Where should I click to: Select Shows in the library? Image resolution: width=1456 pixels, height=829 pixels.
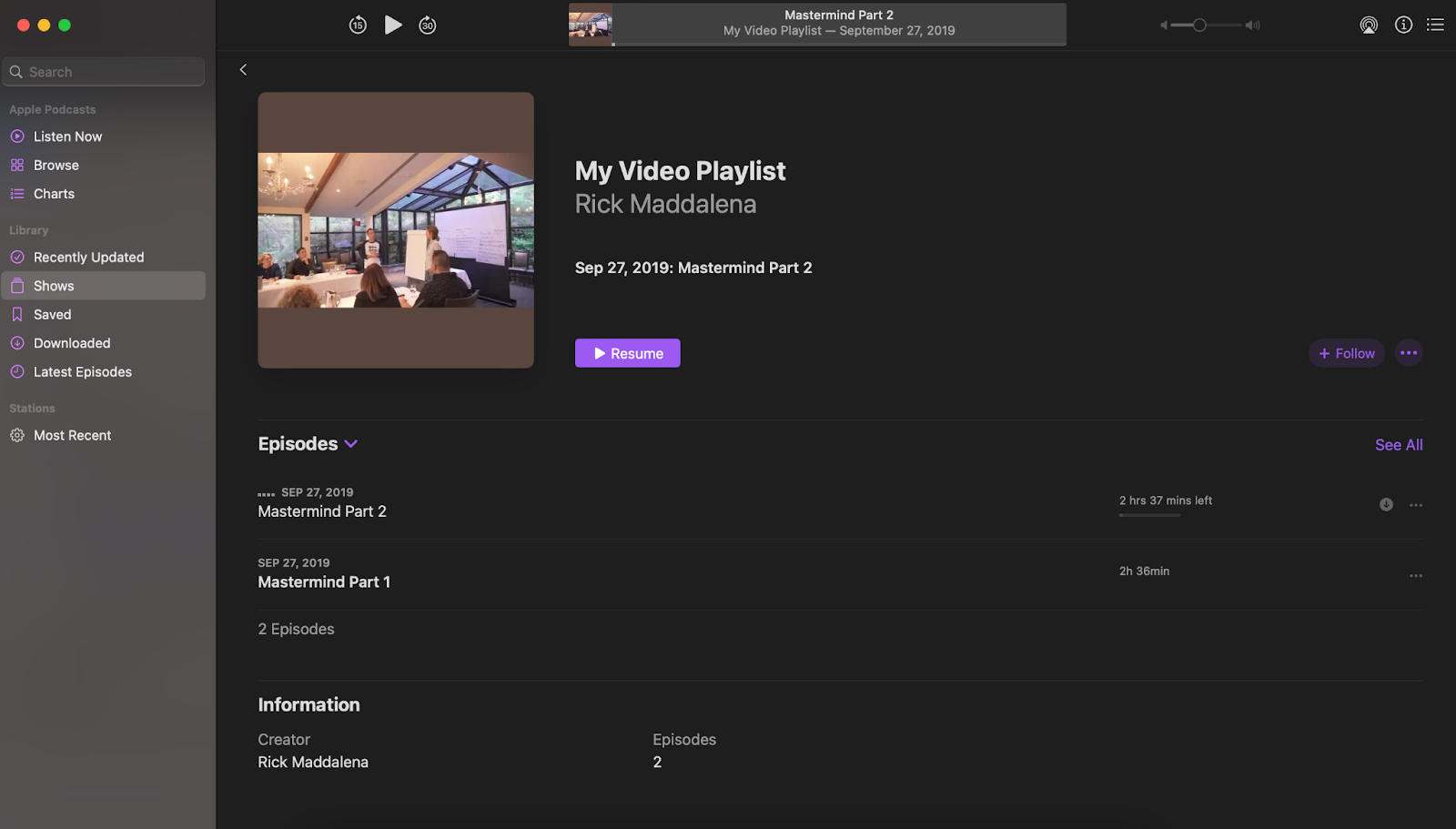coord(104,286)
